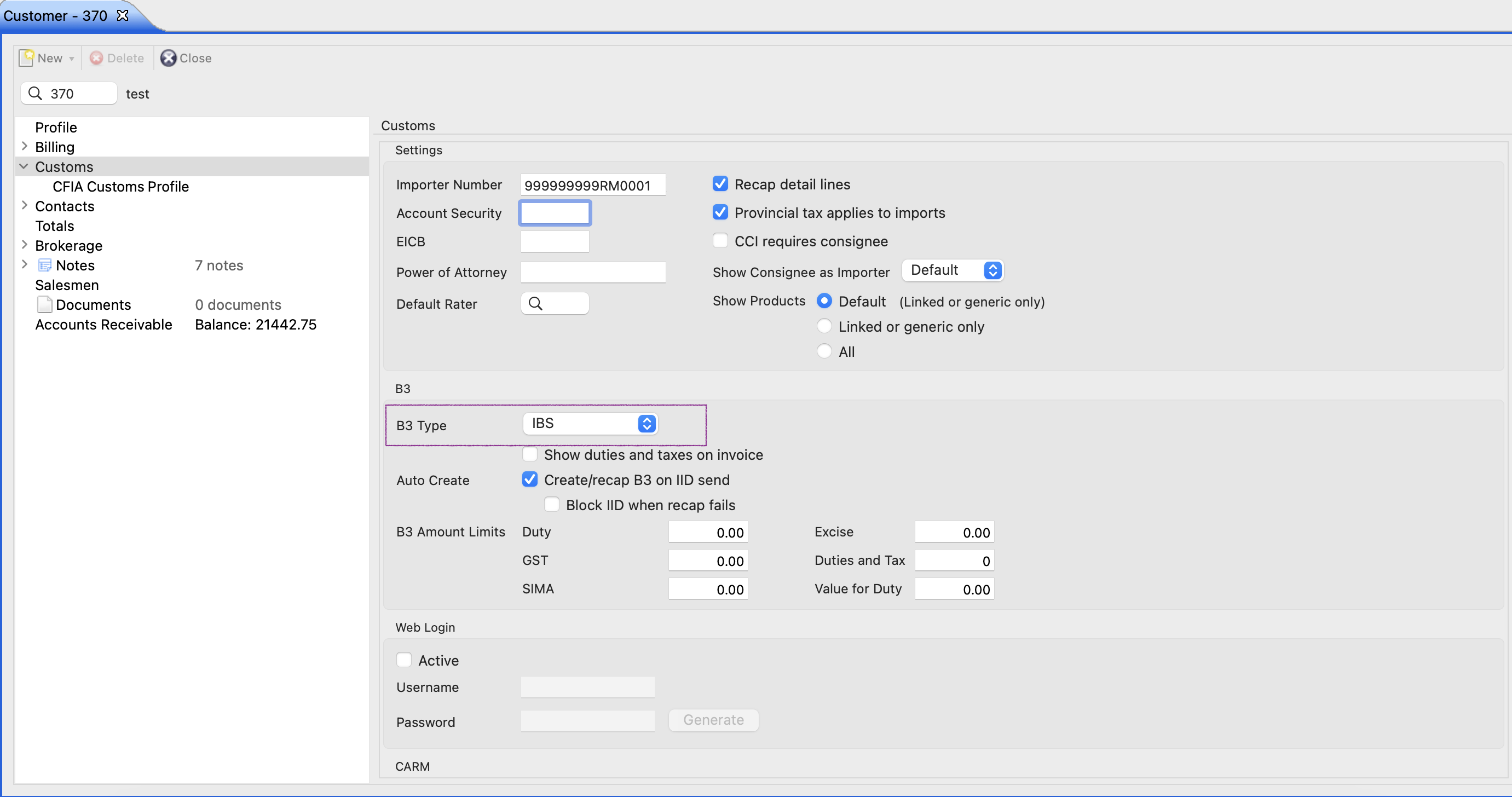Click the GST amount limit field
This screenshot has width=1512, height=797.
pyautogui.click(x=708, y=561)
